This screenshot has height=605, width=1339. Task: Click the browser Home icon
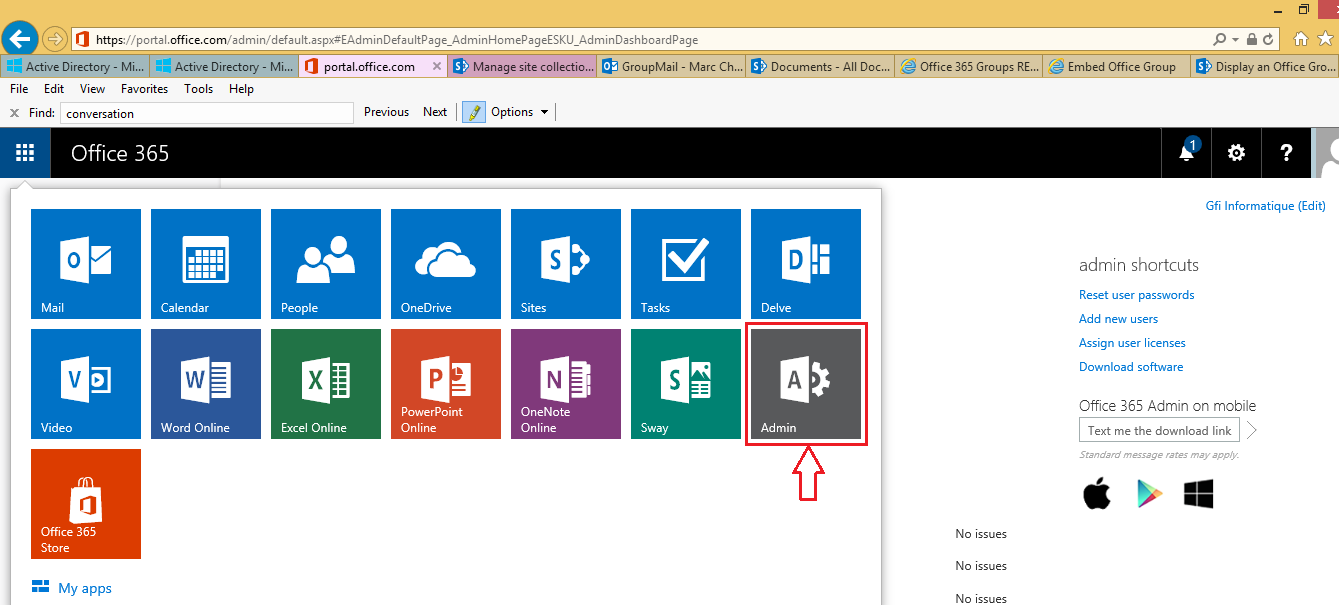[1300, 40]
